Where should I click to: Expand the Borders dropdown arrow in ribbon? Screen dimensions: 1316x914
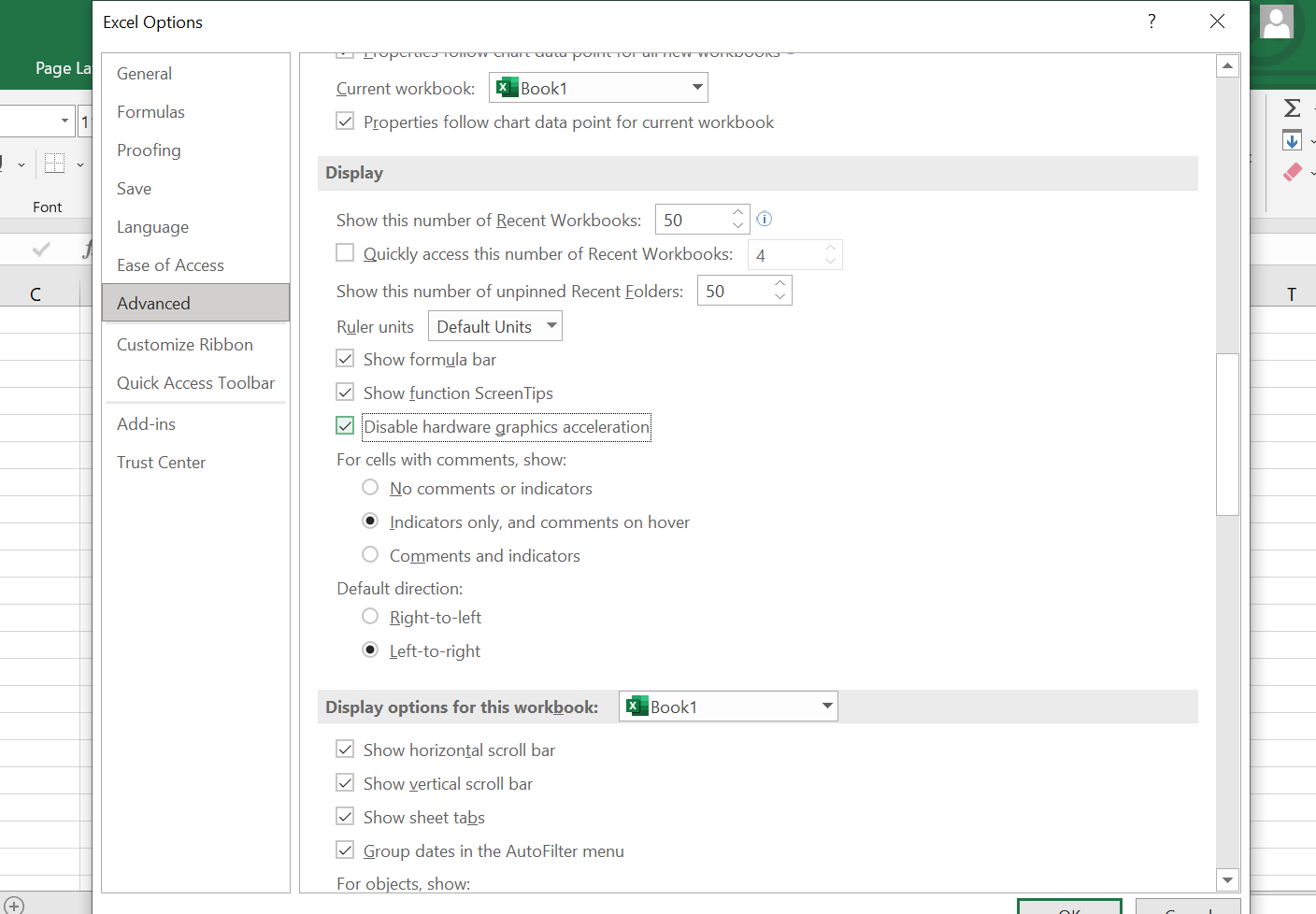(80, 164)
